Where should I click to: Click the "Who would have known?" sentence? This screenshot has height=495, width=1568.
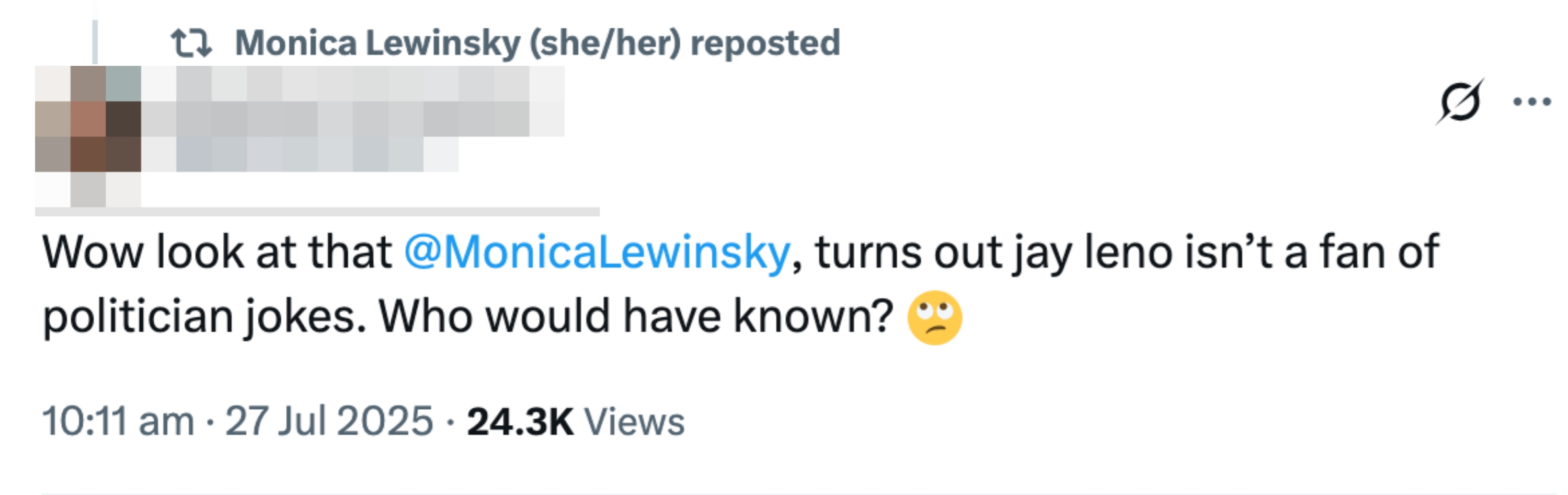coord(635,318)
